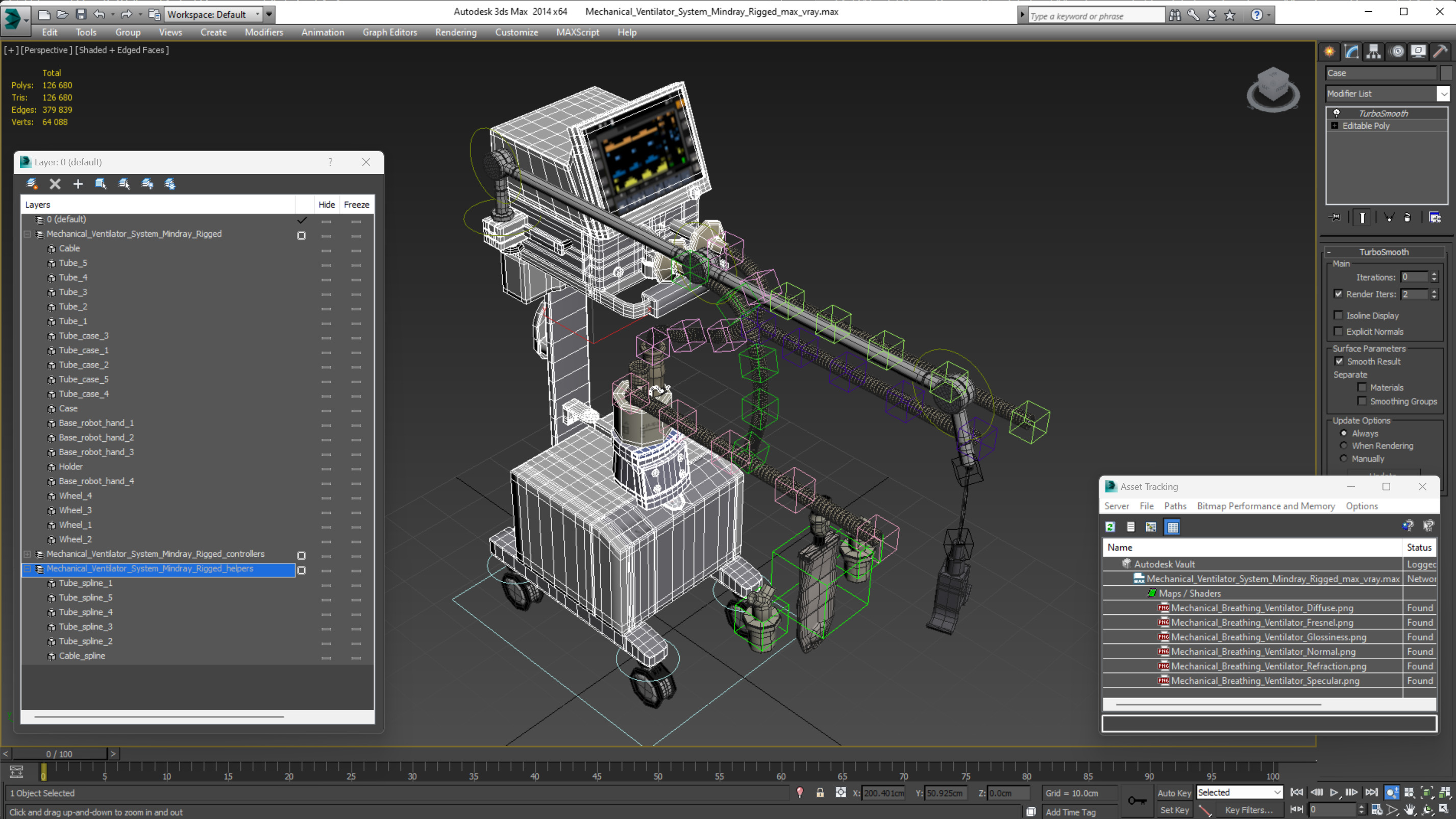
Task: Open the Modifier List dropdown
Action: [1444, 93]
